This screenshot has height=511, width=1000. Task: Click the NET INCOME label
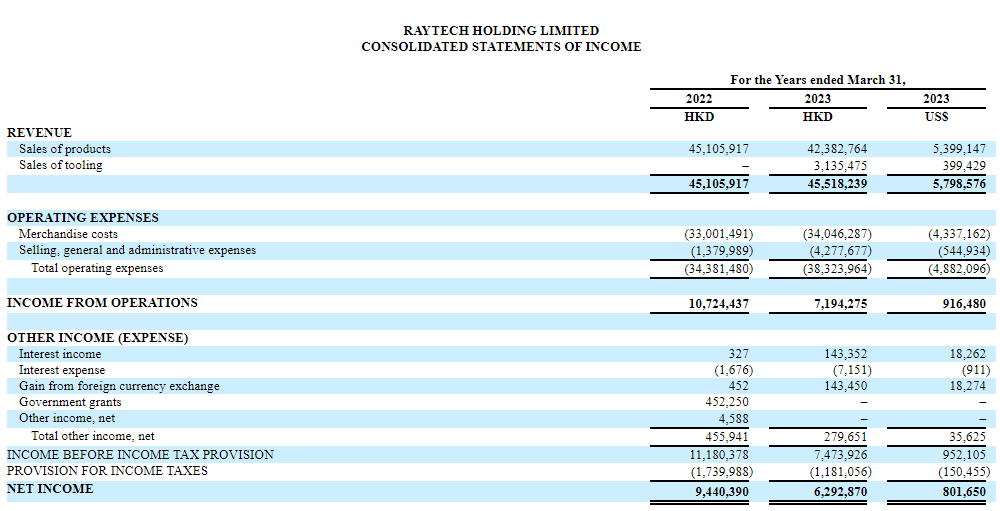click(50, 489)
